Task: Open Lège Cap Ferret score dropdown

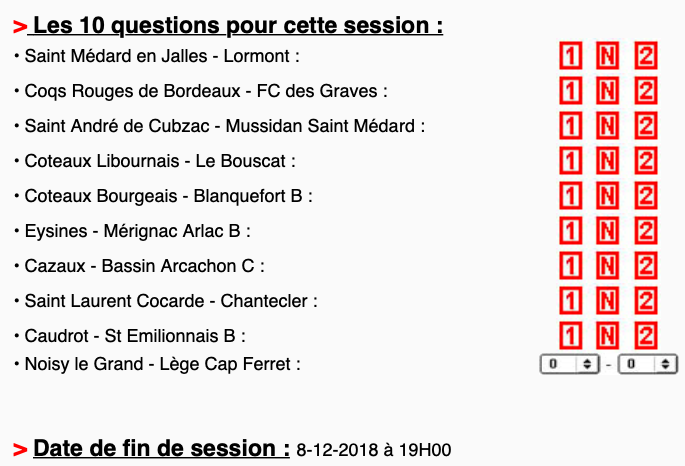Action: pyautogui.click(x=649, y=365)
